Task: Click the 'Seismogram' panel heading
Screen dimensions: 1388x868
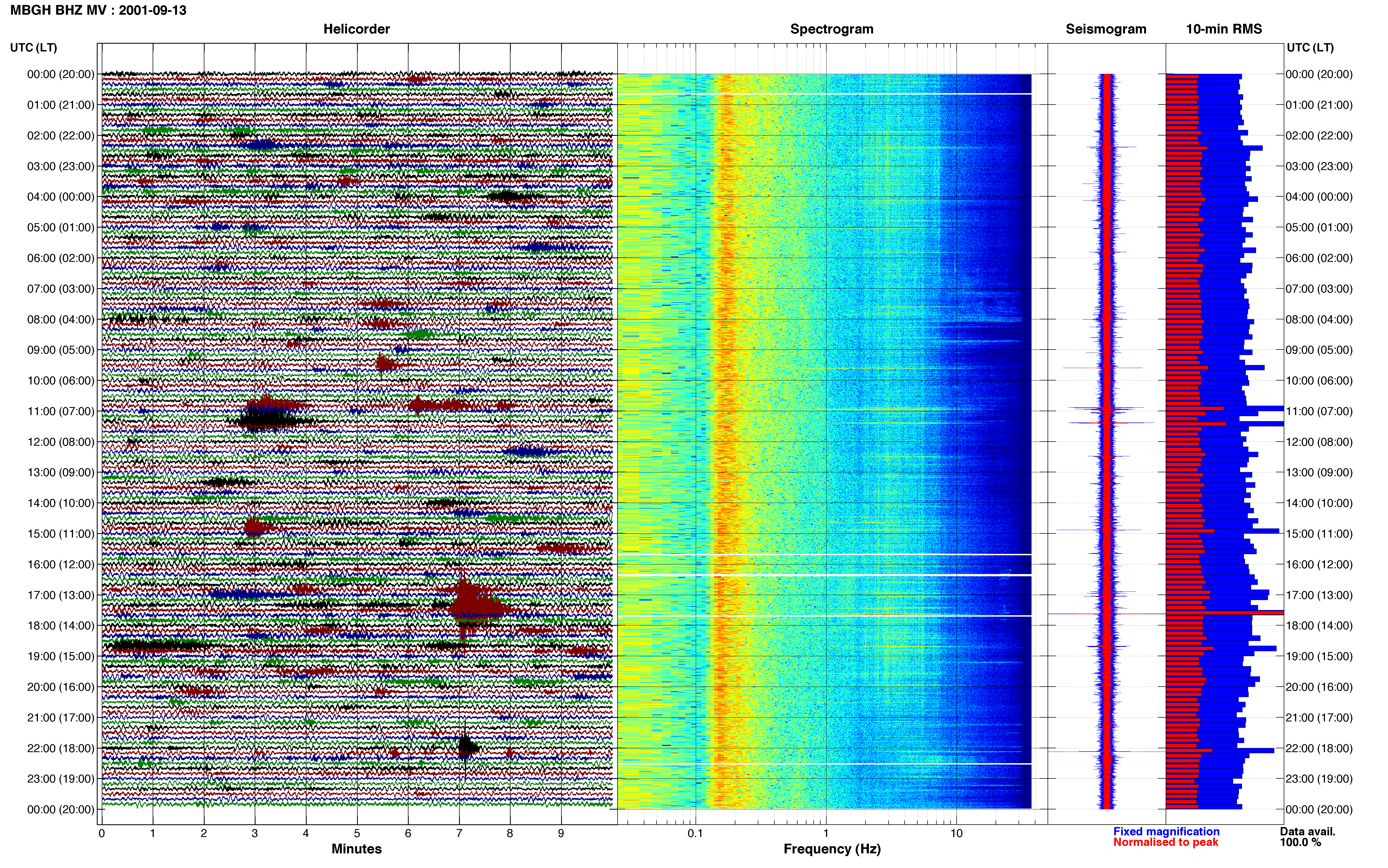Action: point(1106,29)
